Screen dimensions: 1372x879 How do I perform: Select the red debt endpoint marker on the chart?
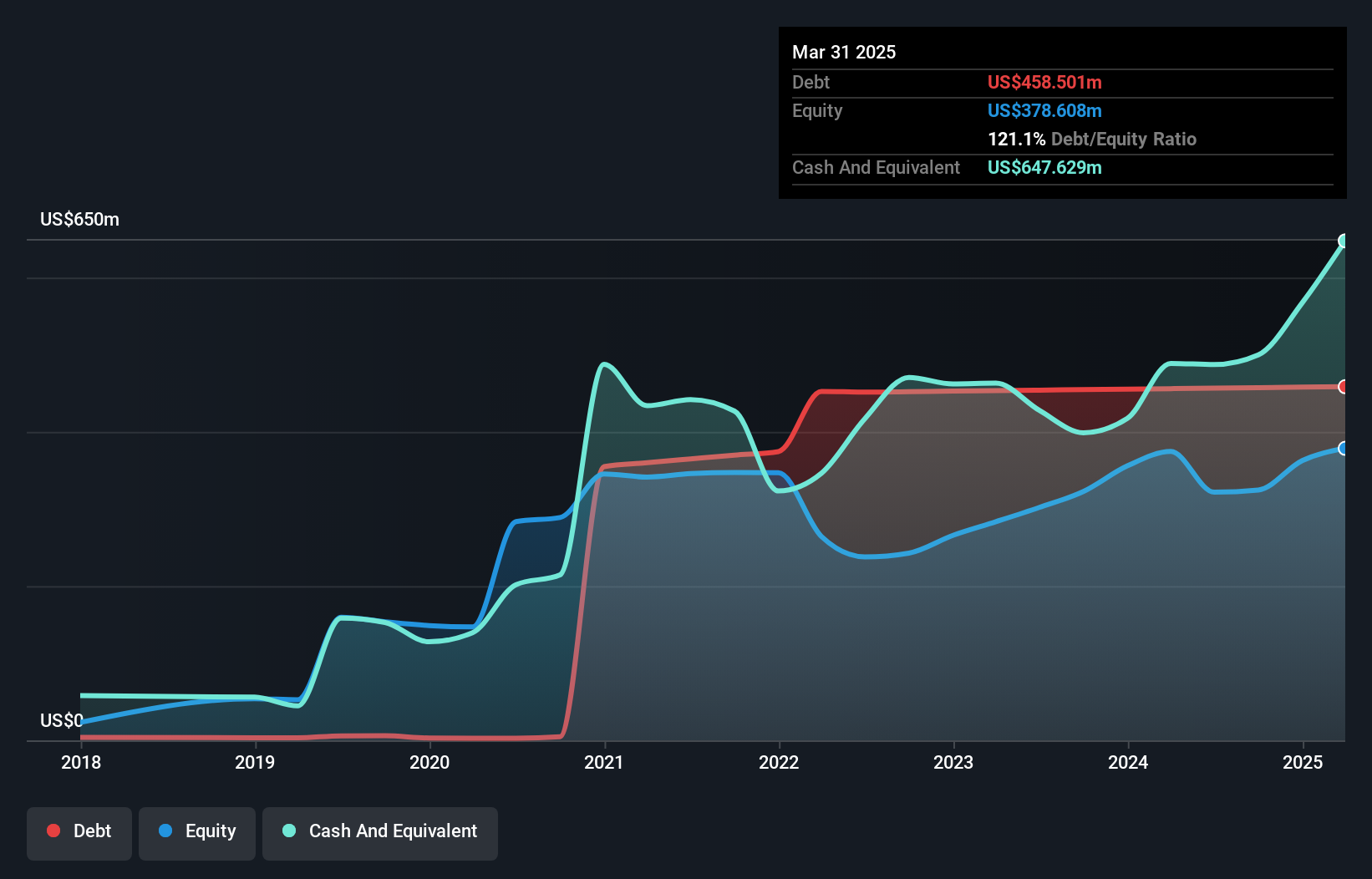[1344, 387]
